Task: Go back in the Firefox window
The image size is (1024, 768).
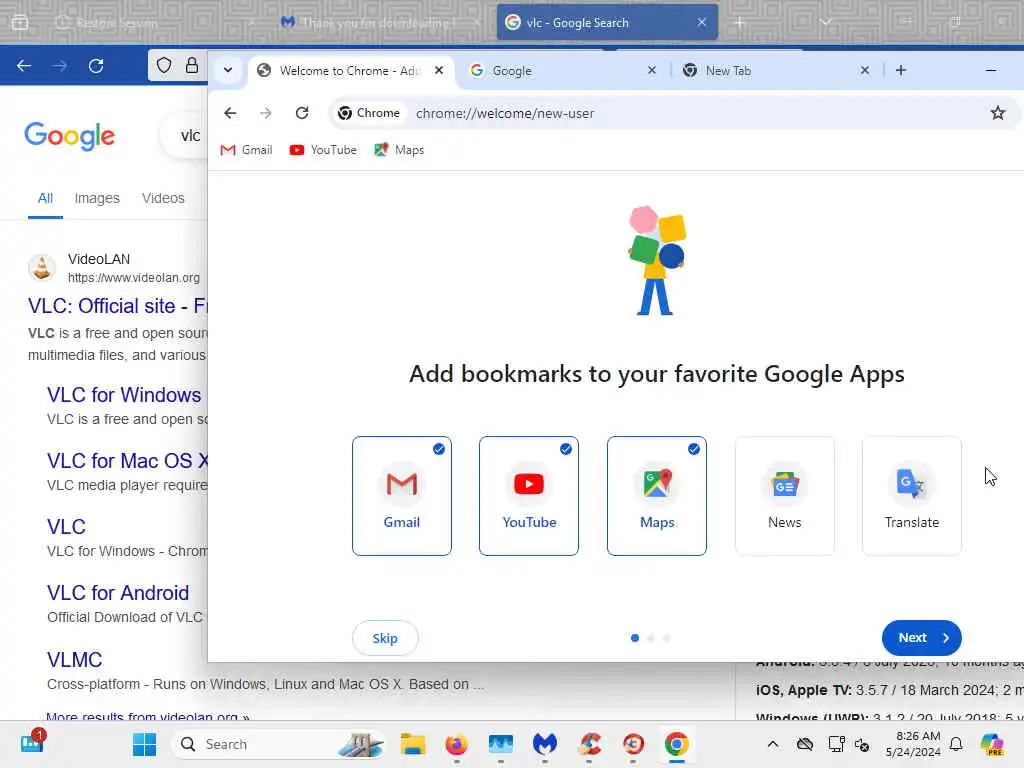Action: 24,65
